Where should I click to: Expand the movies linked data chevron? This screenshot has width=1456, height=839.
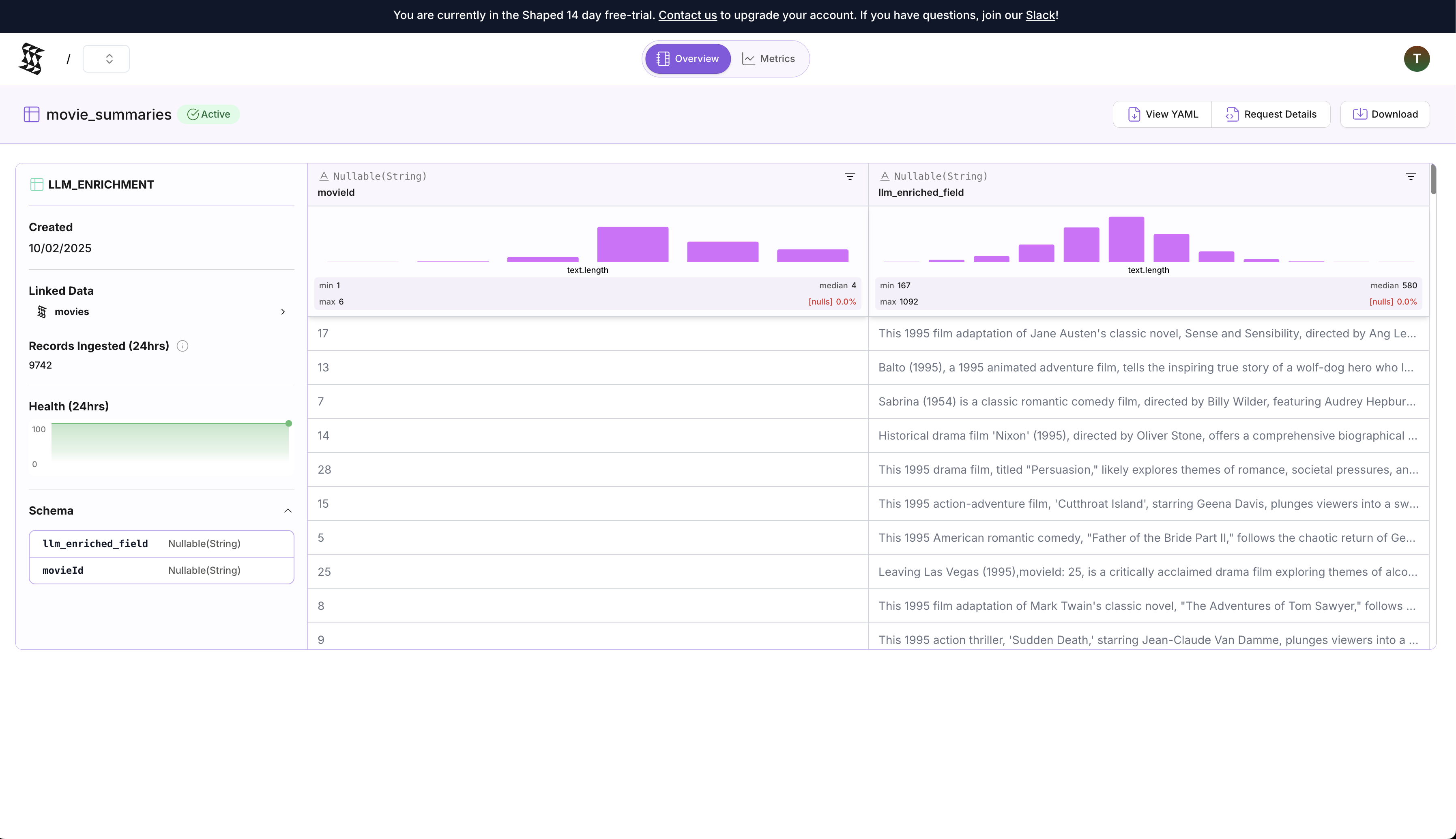pos(283,312)
